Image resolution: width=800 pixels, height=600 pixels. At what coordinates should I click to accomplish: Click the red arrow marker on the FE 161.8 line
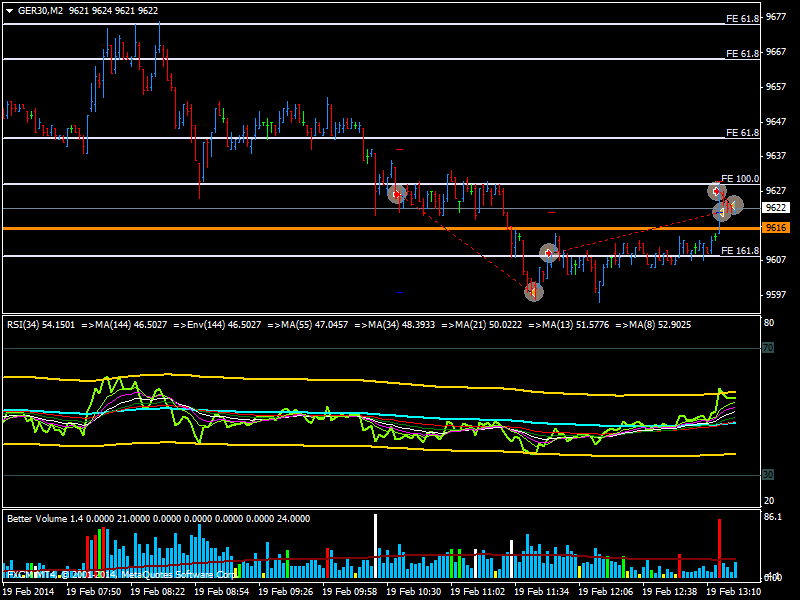tap(548, 253)
